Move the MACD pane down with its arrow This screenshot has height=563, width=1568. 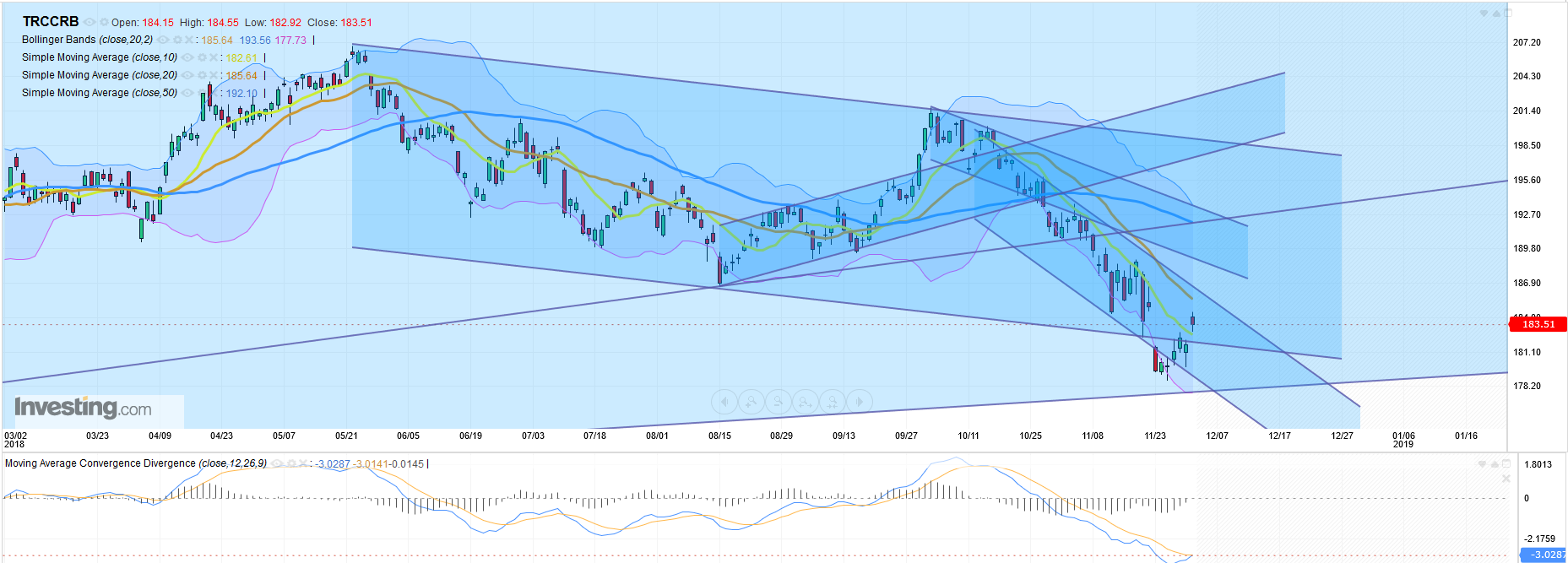tap(1484, 464)
